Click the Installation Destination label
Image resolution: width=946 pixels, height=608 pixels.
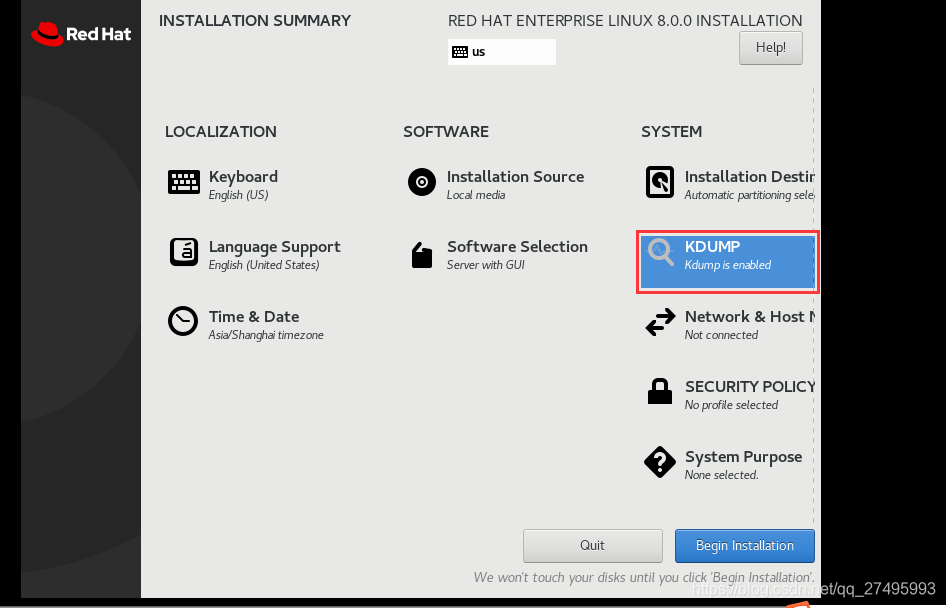[x=749, y=177]
